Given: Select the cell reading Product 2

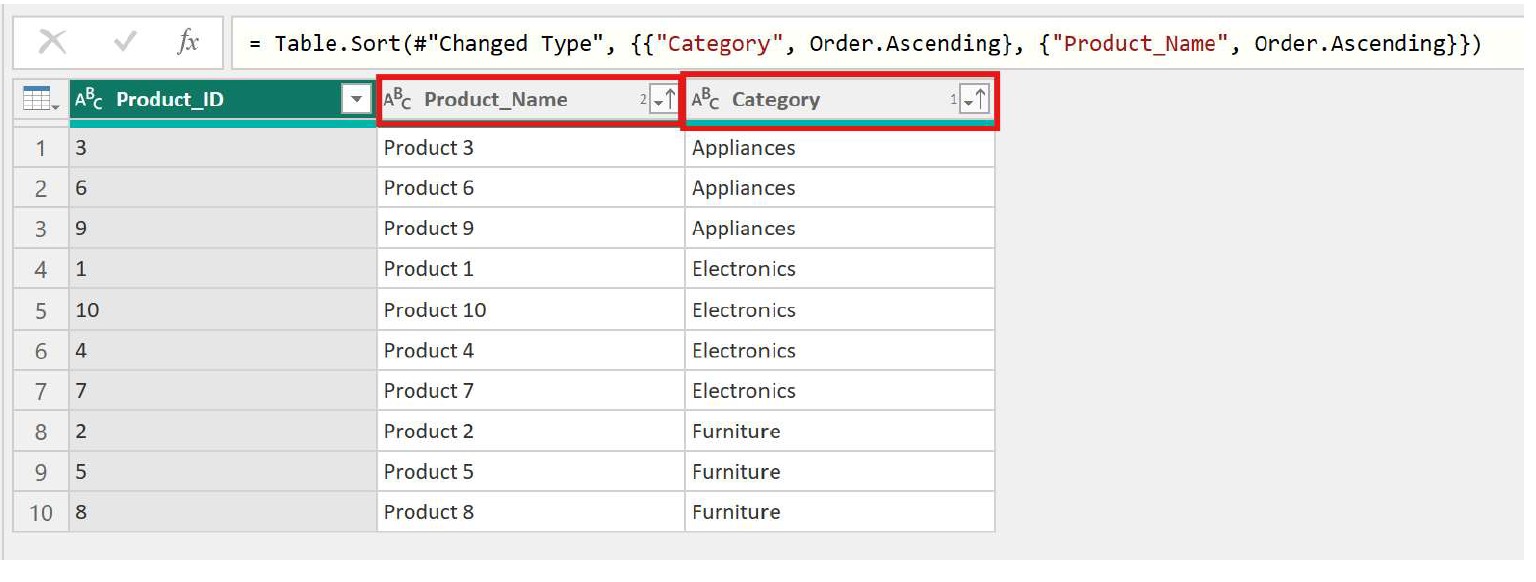Looking at the screenshot, I should 531,431.
